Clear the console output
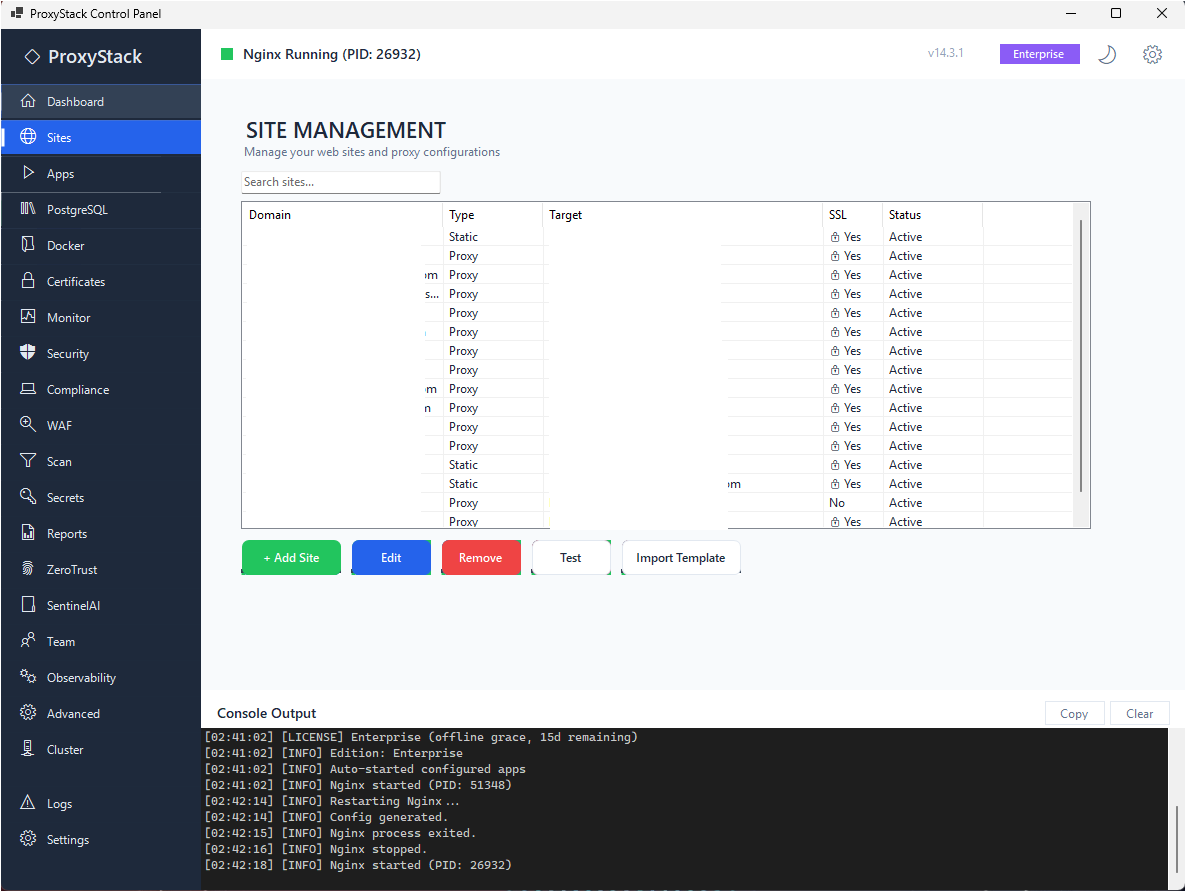1186x892 pixels. click(1139, 713)
